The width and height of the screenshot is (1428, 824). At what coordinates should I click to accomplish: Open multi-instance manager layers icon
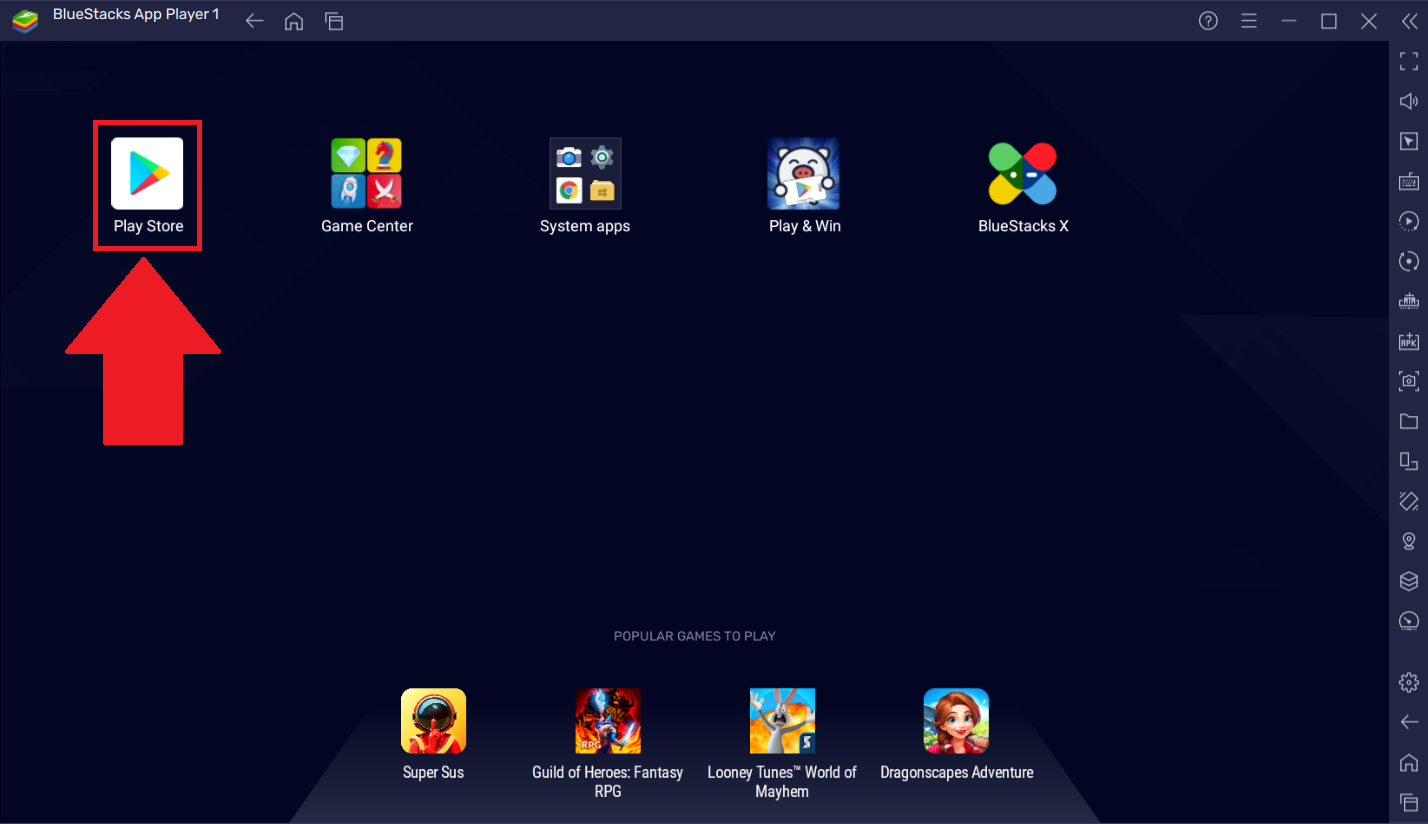point(1408,581)
